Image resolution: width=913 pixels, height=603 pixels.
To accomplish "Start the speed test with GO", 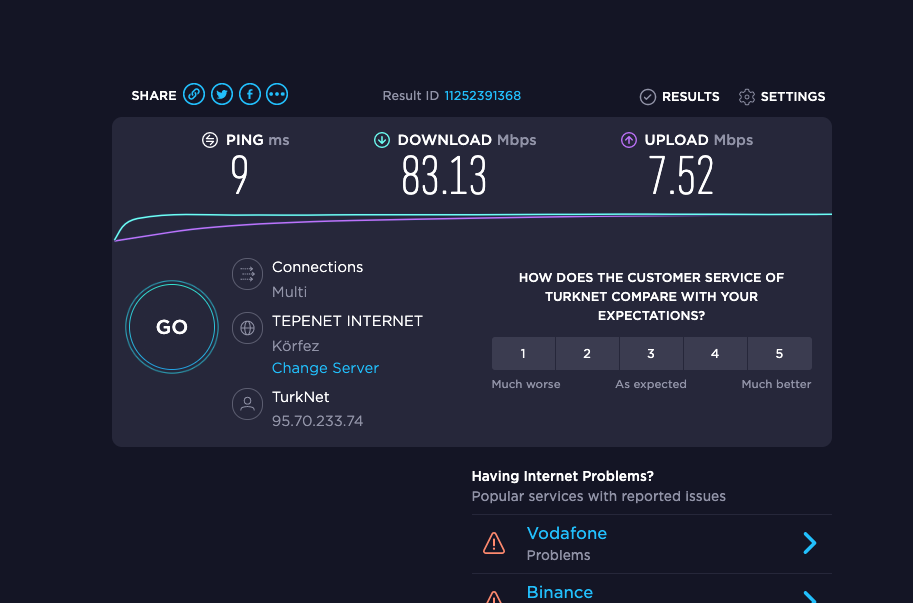I will click(x=172, y=327).
